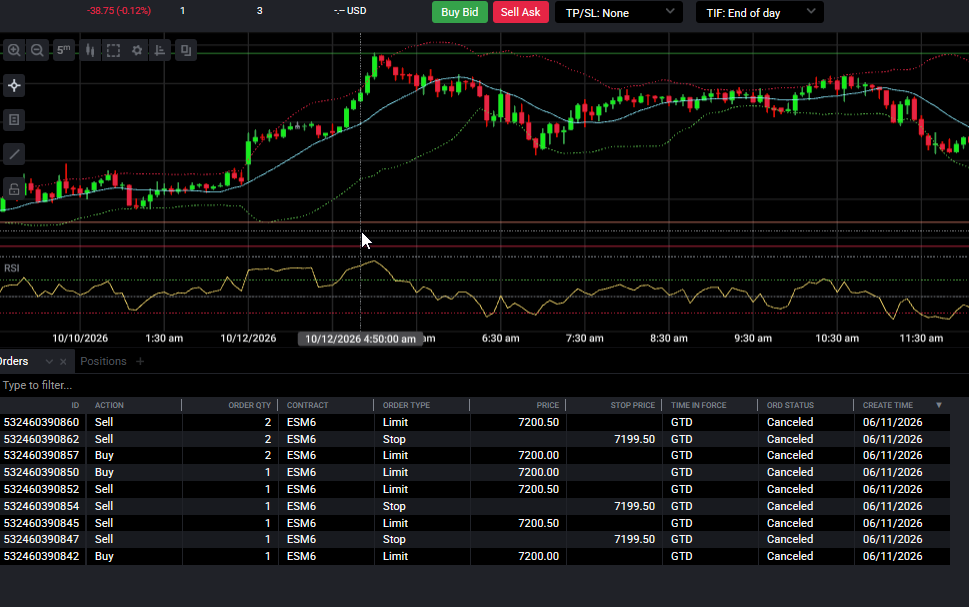Open the document-style tool on chart sidebar

coord(14,120)
